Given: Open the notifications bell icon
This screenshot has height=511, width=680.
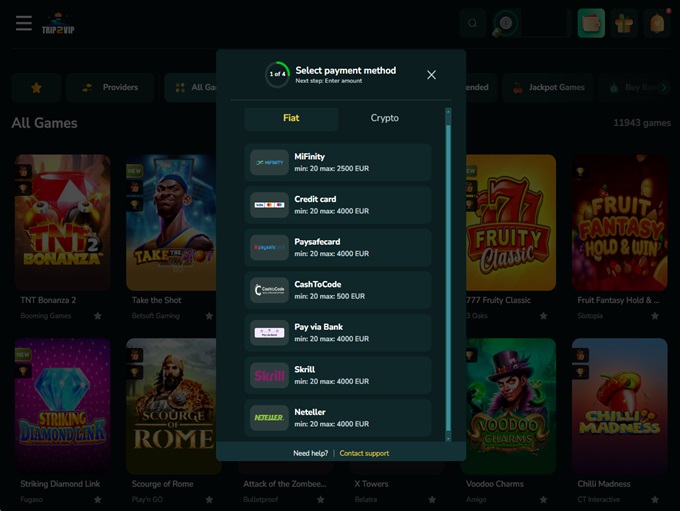Looking at the screenshot, I should 657,23.
